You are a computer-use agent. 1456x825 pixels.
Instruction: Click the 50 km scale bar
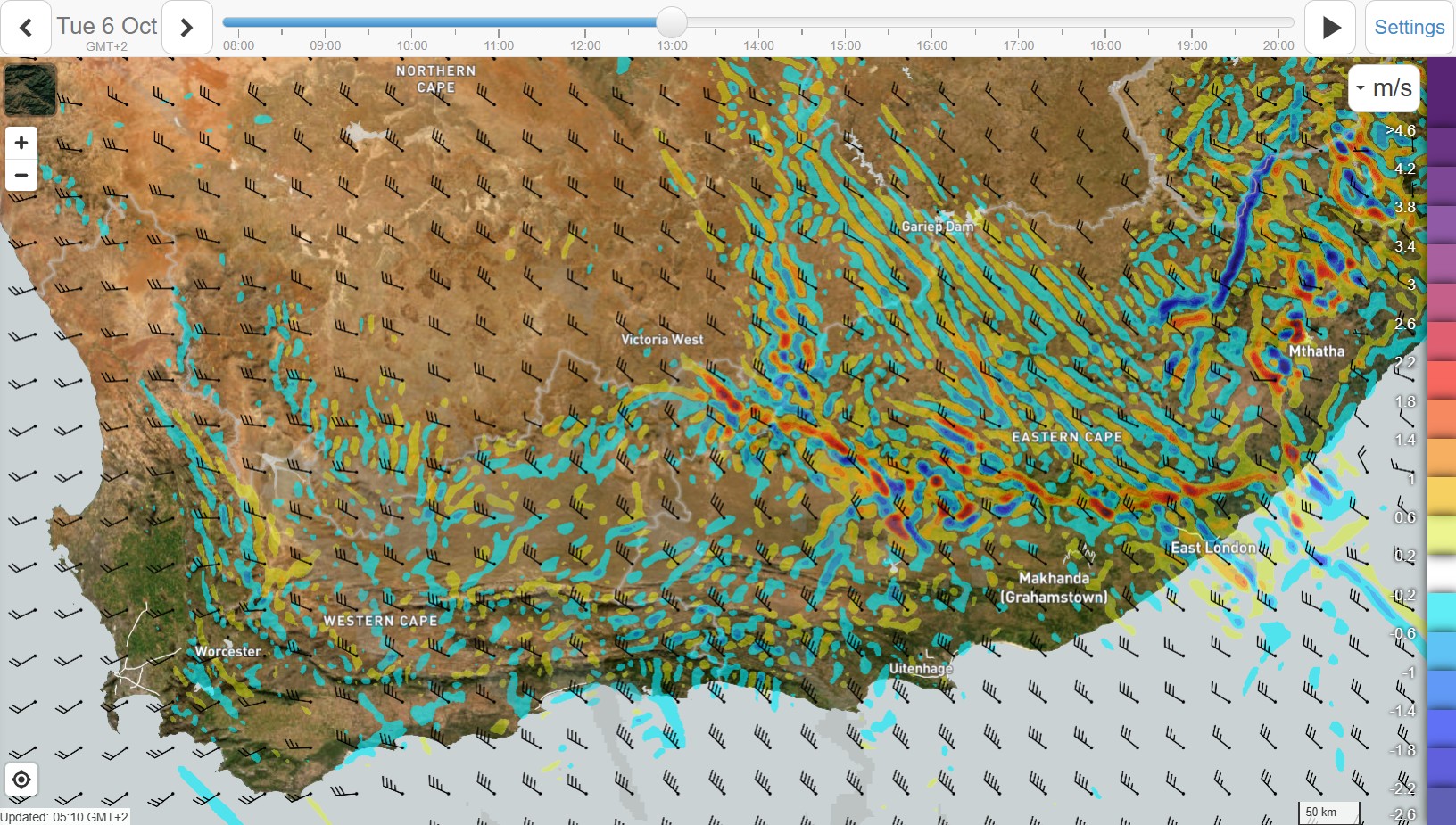coord(1328,813)
